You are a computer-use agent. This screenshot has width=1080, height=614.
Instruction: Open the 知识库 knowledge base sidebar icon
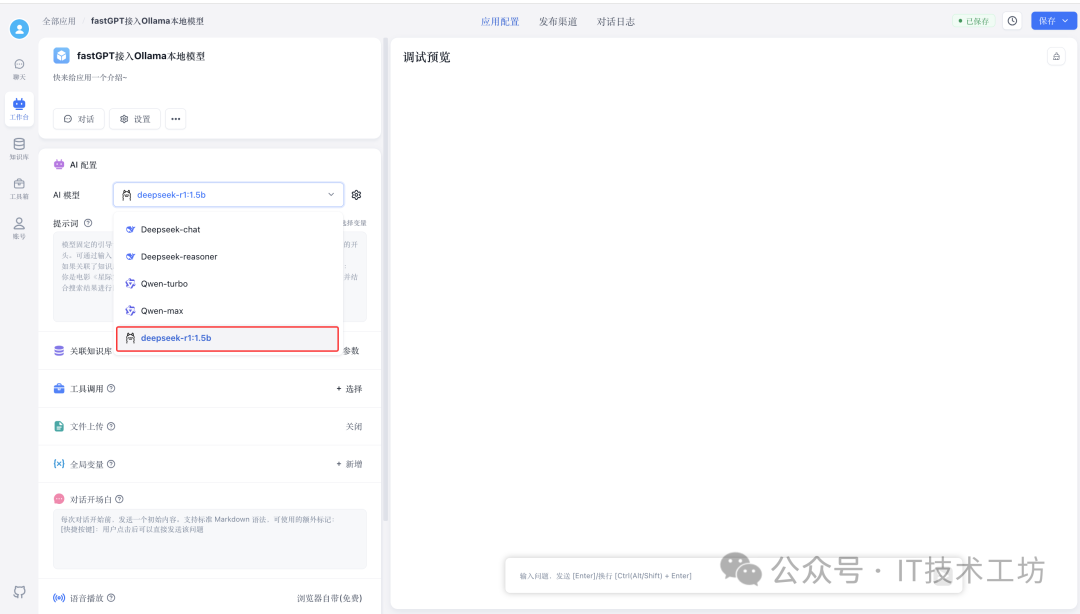(19, 148)
